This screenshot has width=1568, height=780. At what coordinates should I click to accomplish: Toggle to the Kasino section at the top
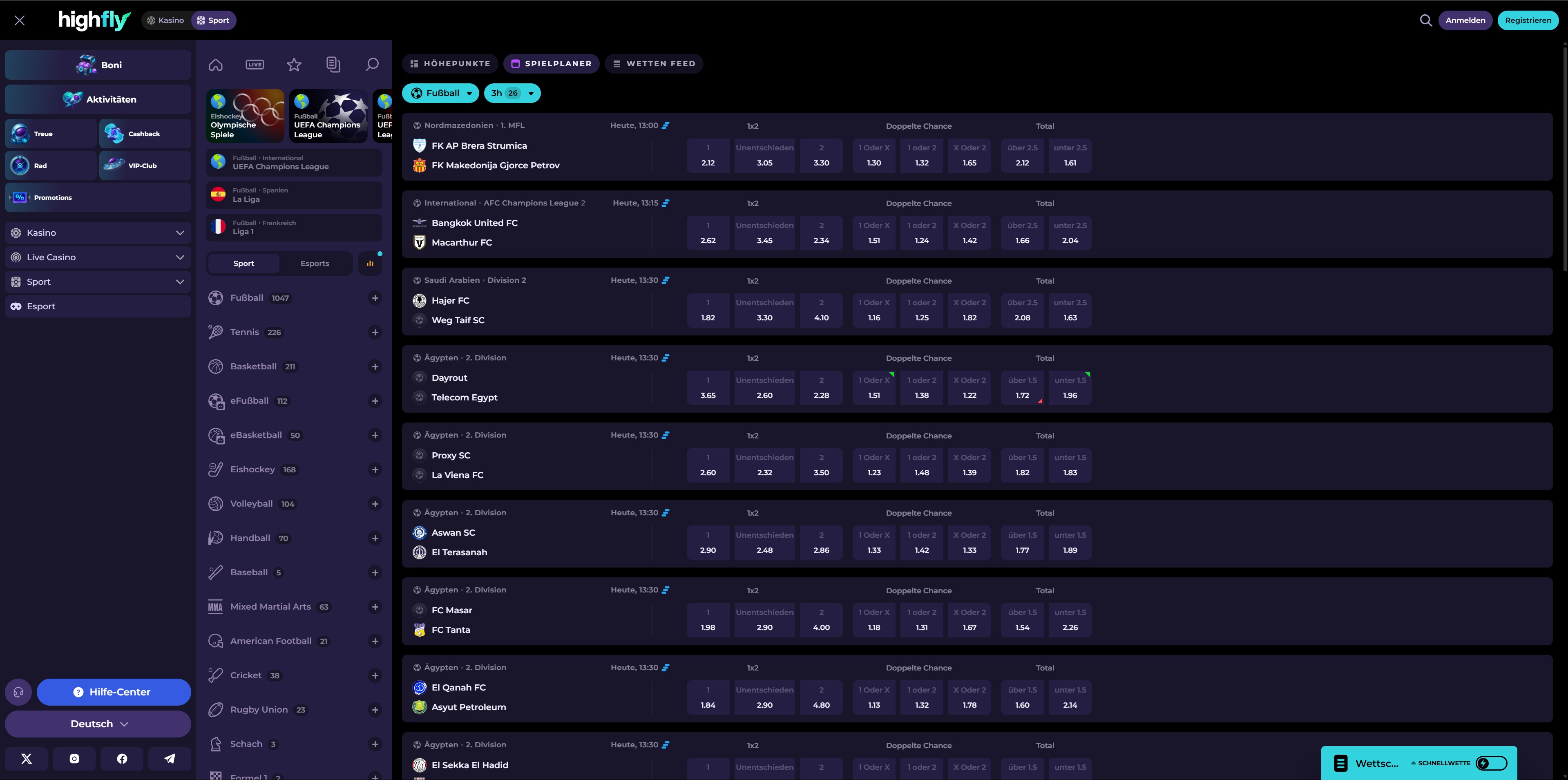click(165, 20)
